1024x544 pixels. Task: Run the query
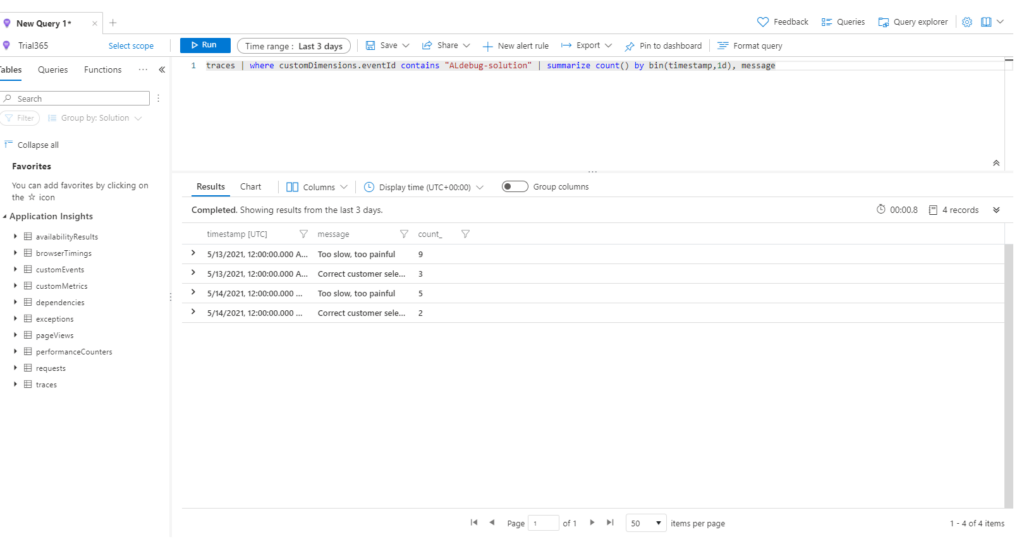click(205, 45)
